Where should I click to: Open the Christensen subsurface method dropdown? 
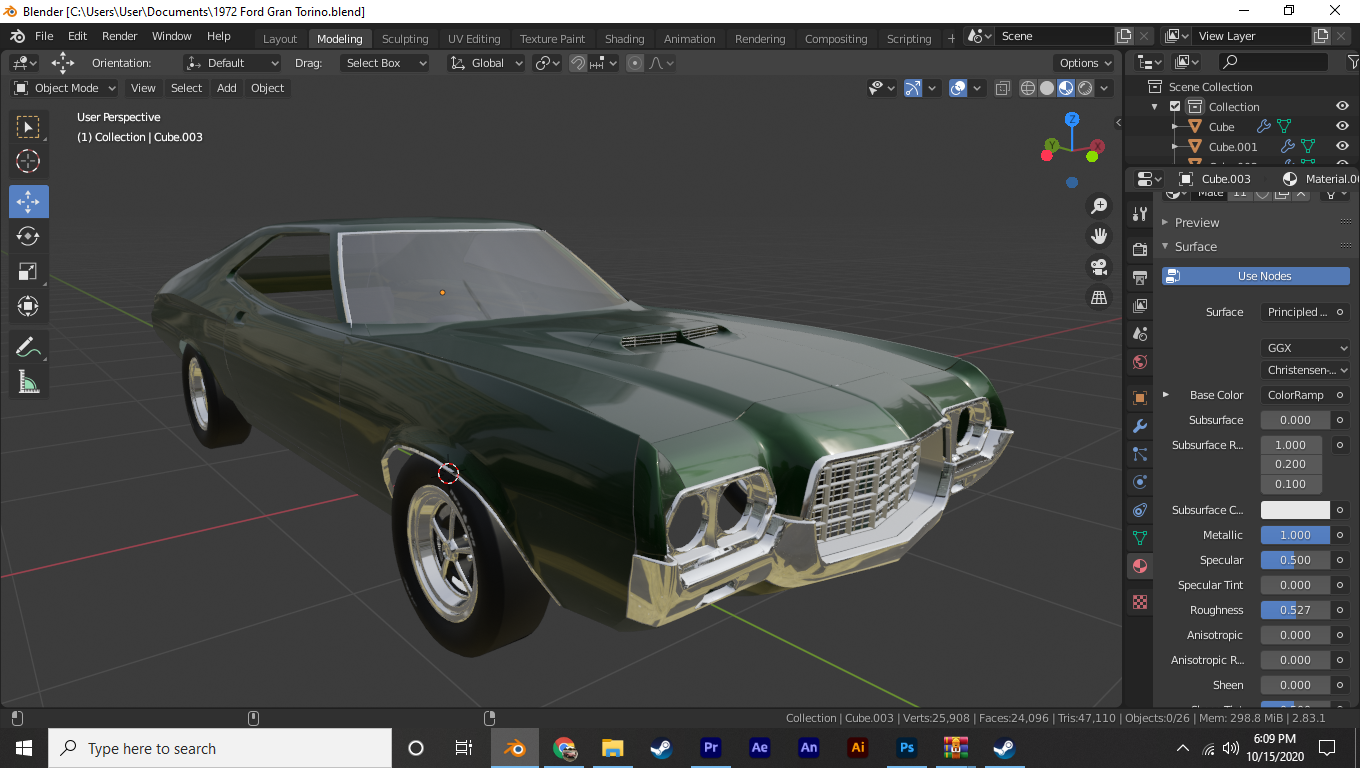(x=1305, y=370)
